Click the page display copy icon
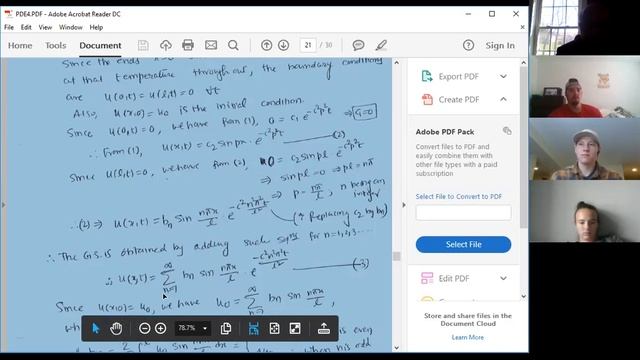This screenshot has height=360, width=640. [x=226, y=328]
